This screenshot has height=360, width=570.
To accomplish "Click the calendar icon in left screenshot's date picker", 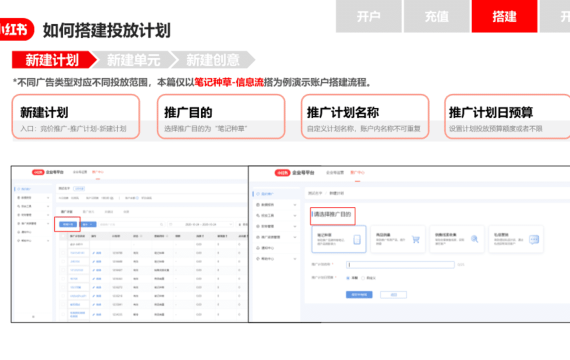I will [x=171, y=224].
